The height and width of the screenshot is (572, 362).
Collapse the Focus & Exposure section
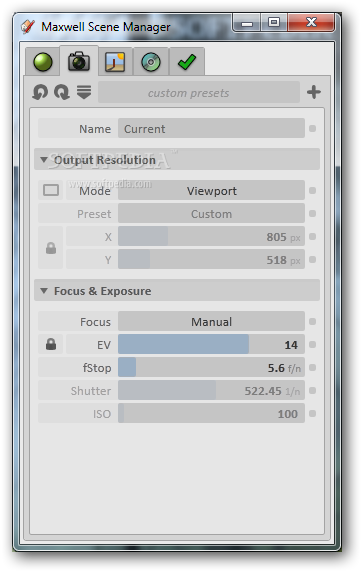(44, 291)
